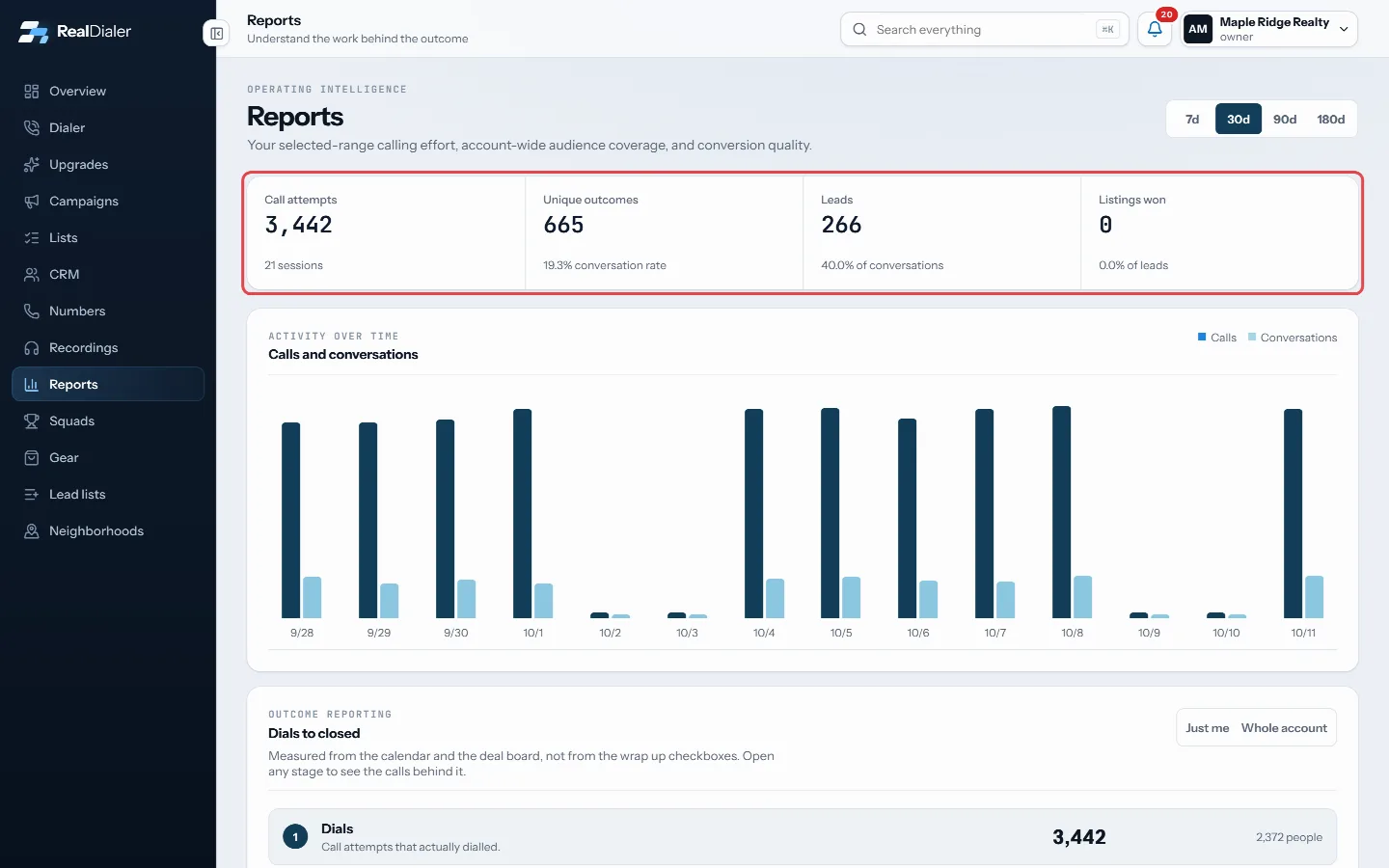This screenshot has width=1389, height=868.
Task: Click the Listings won stat card
Action: click(1219, 232)
